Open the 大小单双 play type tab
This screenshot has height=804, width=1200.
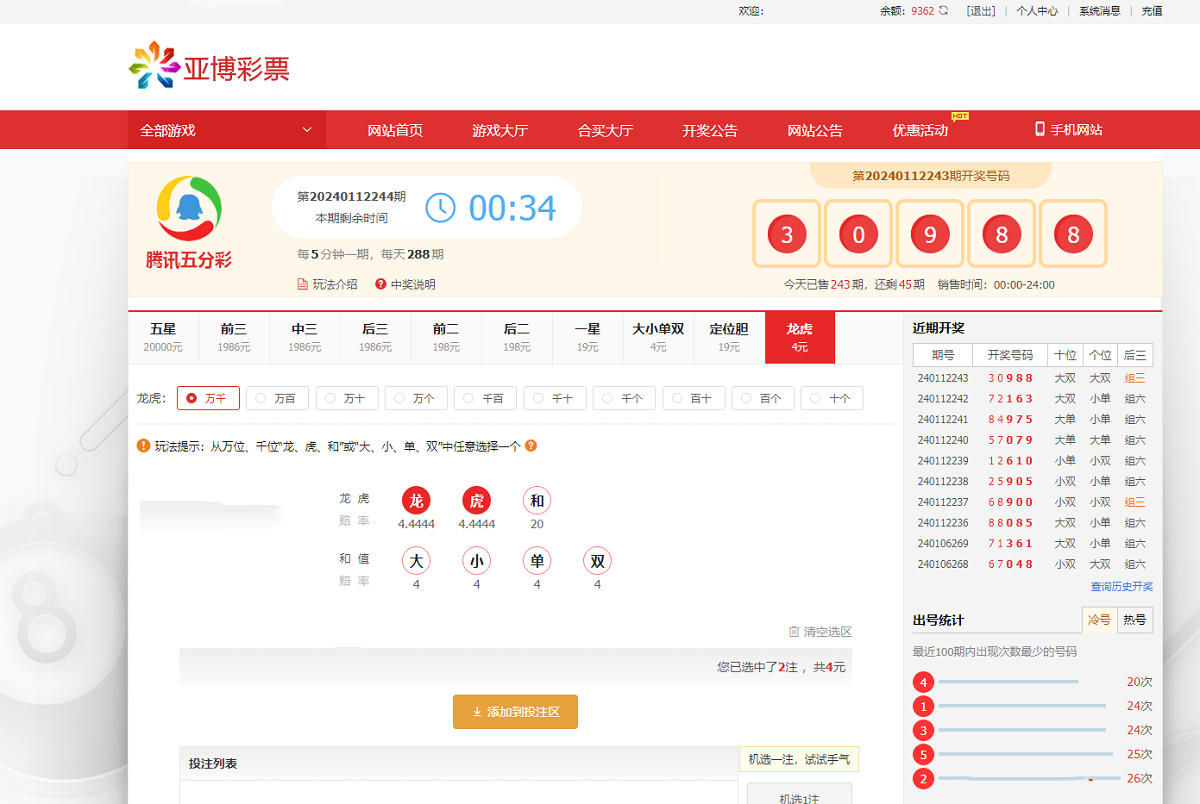pyautogui.click(x=658, y=338)
